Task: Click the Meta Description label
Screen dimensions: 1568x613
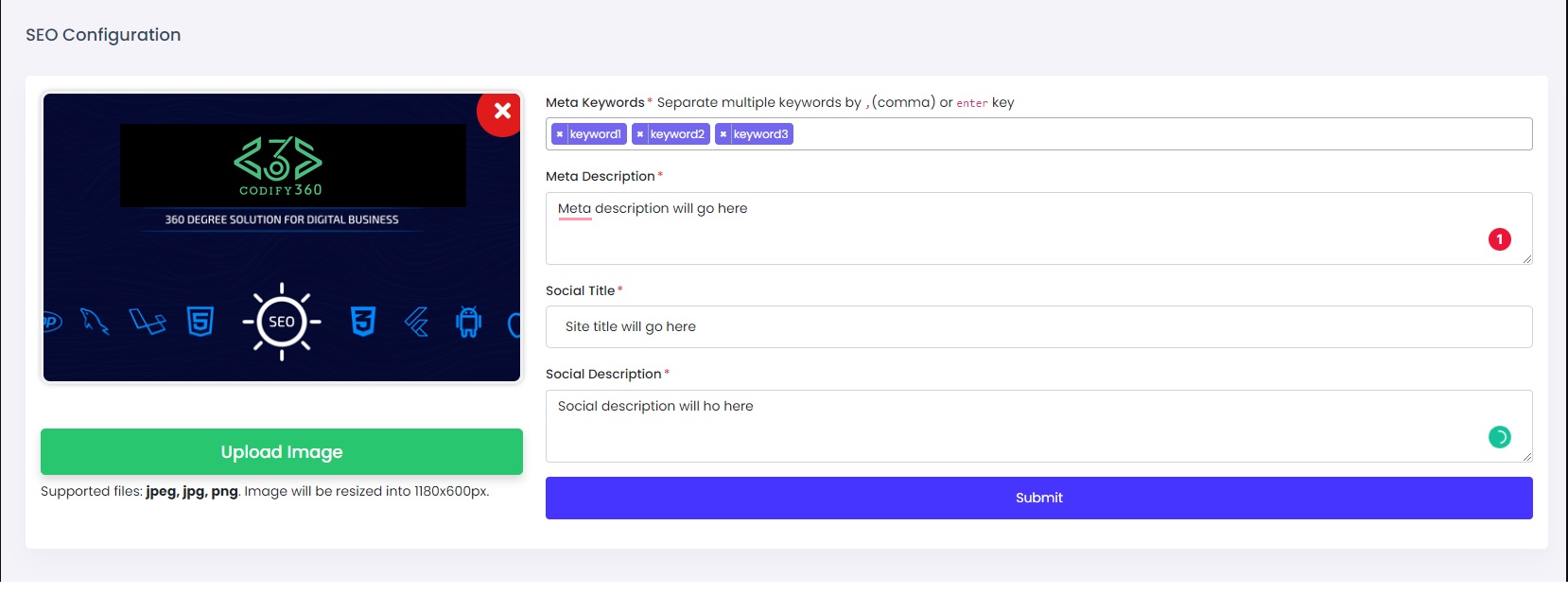Action: click(601, 176)
